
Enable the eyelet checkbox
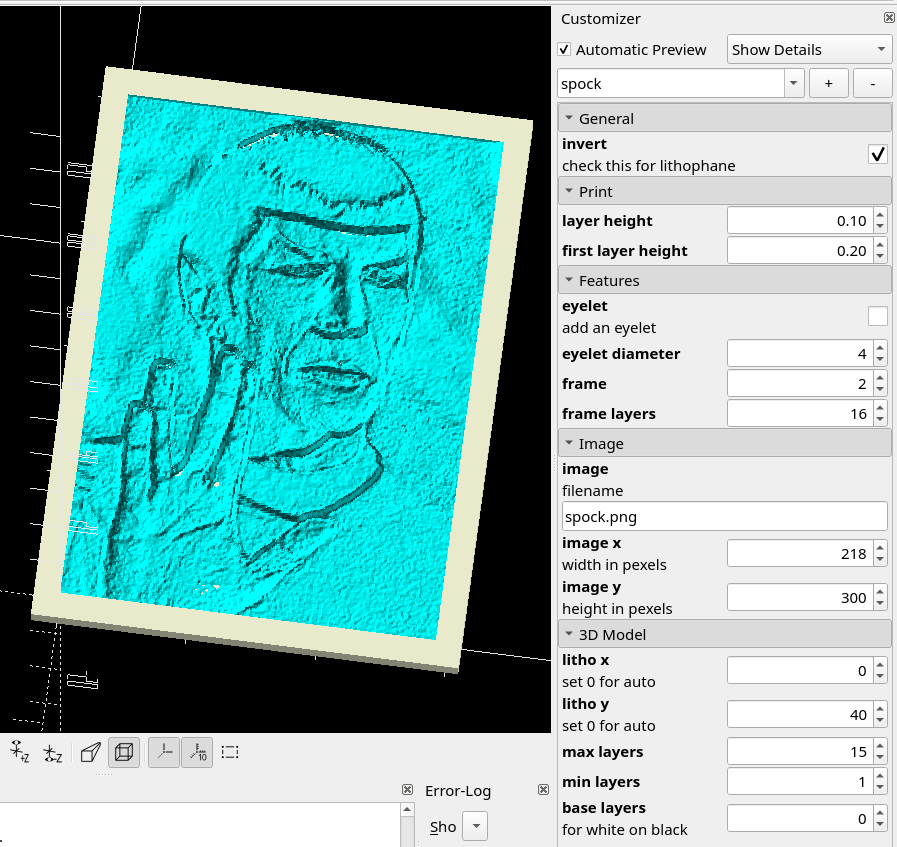(877, 316)
